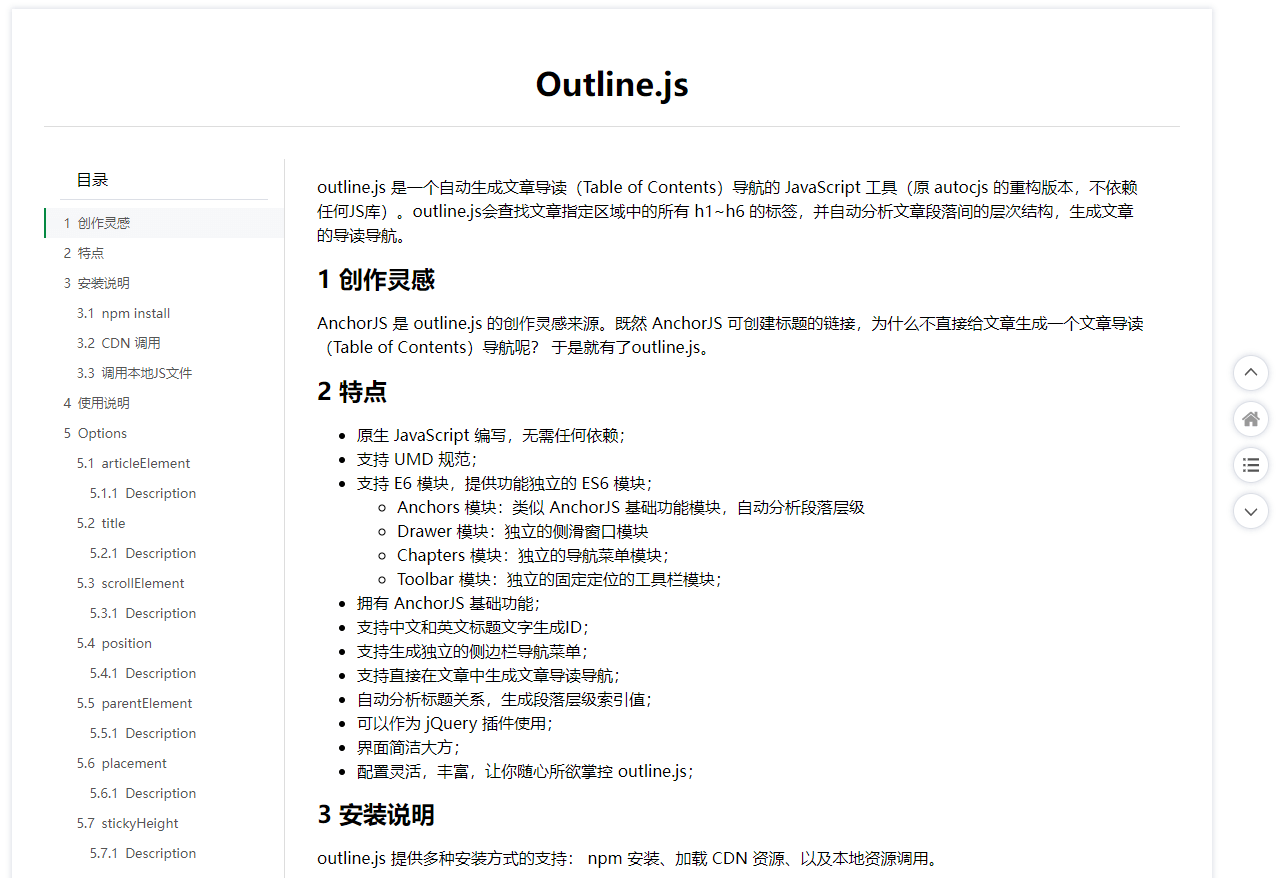Click the '目录' sidebar heading
Viewport: 1278px width, 878px height.
[92, 180]
